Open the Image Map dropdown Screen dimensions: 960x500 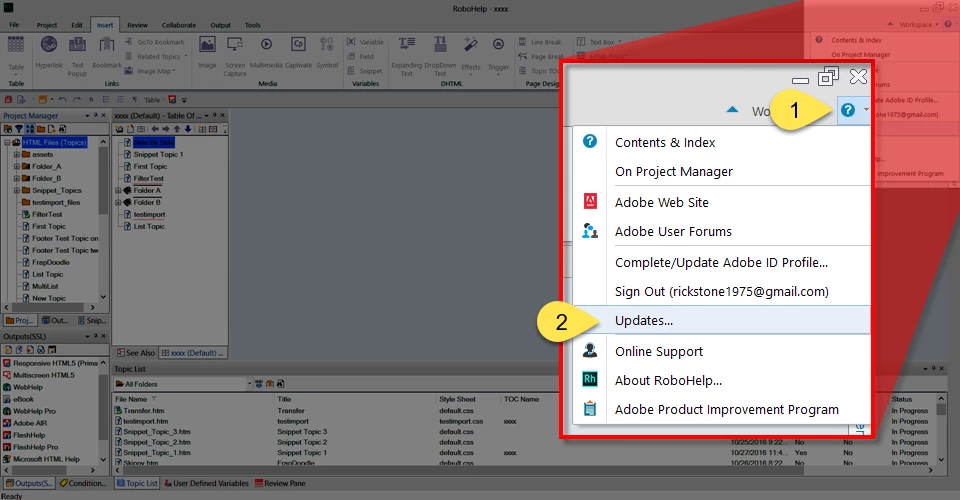coord(150,71)
